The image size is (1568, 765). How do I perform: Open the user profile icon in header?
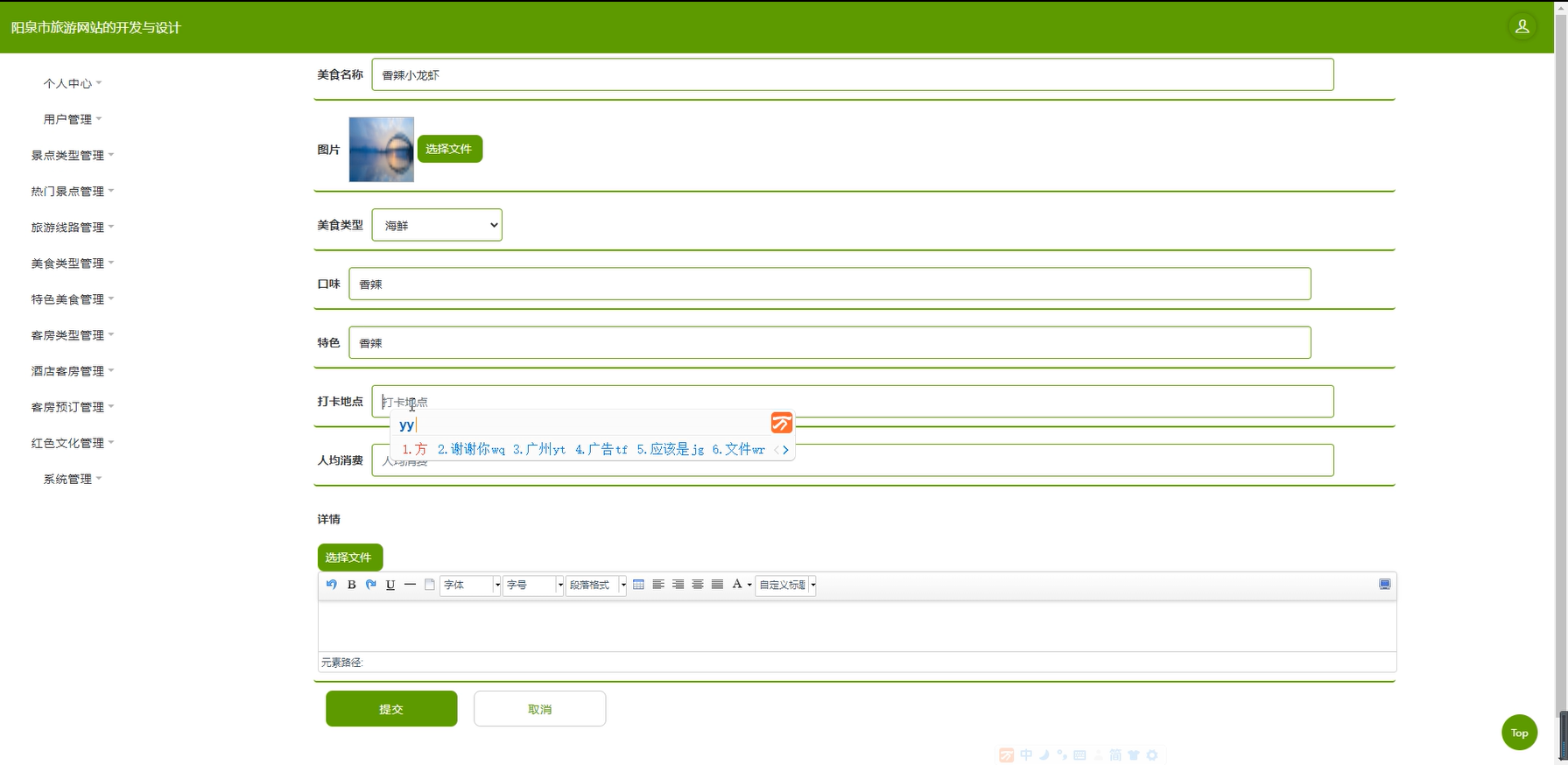click(1522, 27)
